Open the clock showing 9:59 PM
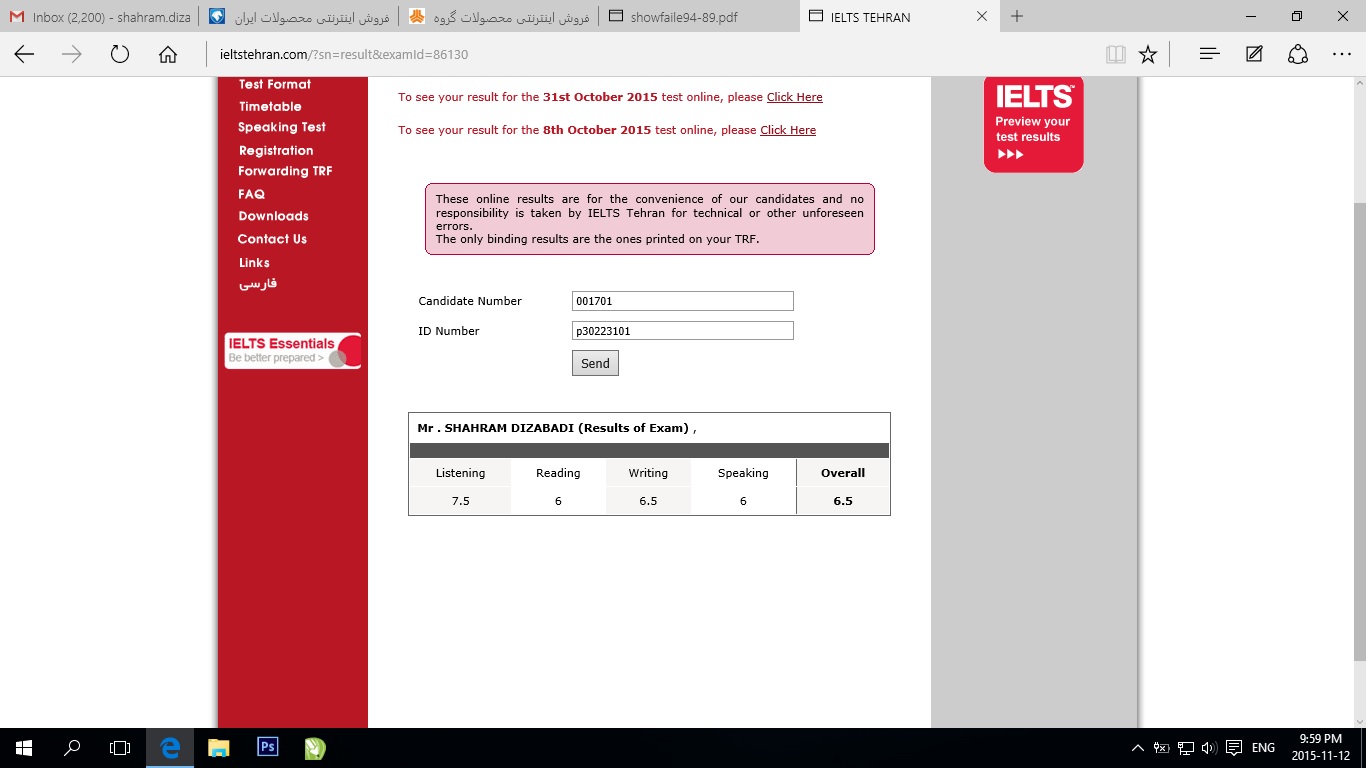The height and width of the screenshot is (768, 1366). (1320, 747)
